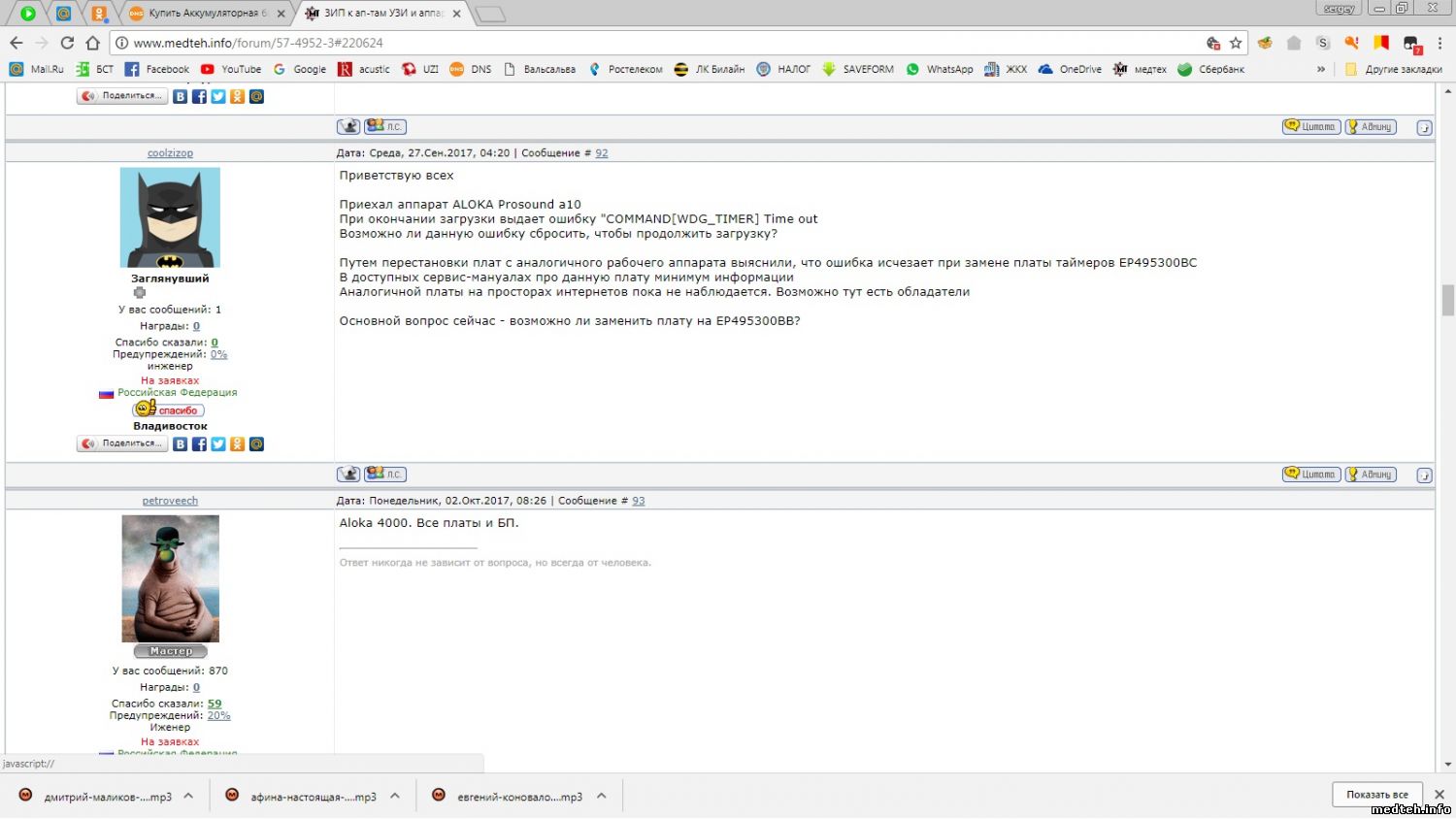This screenshot has height=819, width=1456.
Task: Click the user profile icon under coolzicop's post
Action: pyautogui.click(x=348, y=475)
